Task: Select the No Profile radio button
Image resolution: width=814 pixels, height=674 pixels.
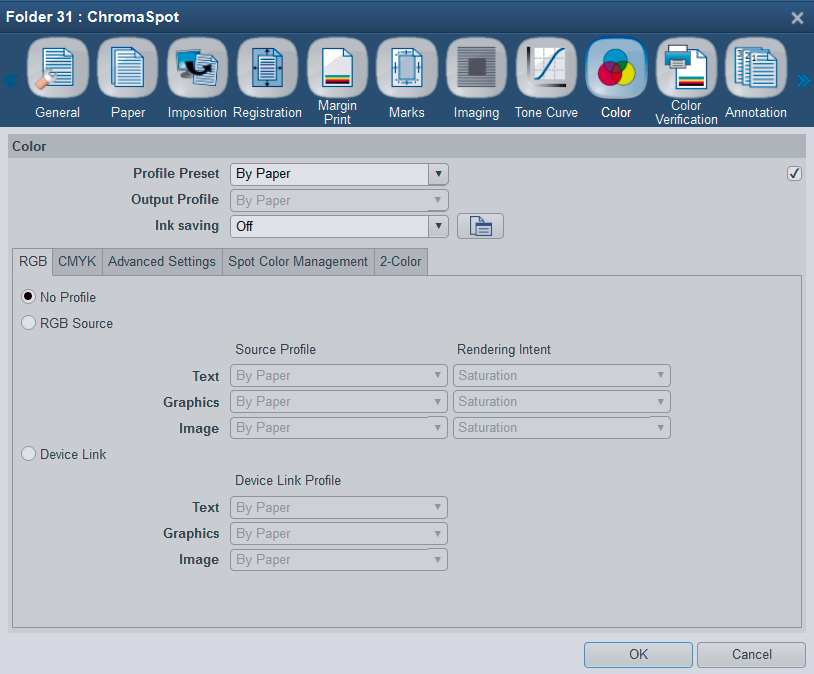Action: [x=28, y=296]
